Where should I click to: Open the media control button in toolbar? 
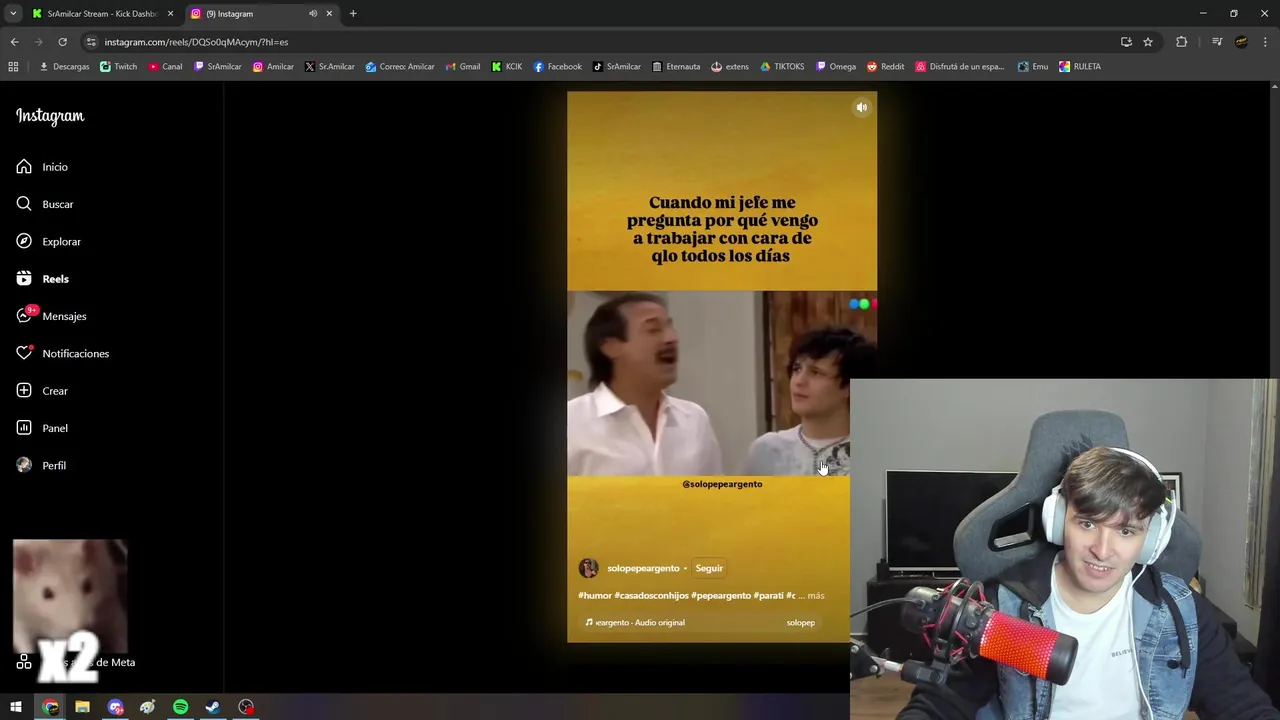click(1217, 42)
